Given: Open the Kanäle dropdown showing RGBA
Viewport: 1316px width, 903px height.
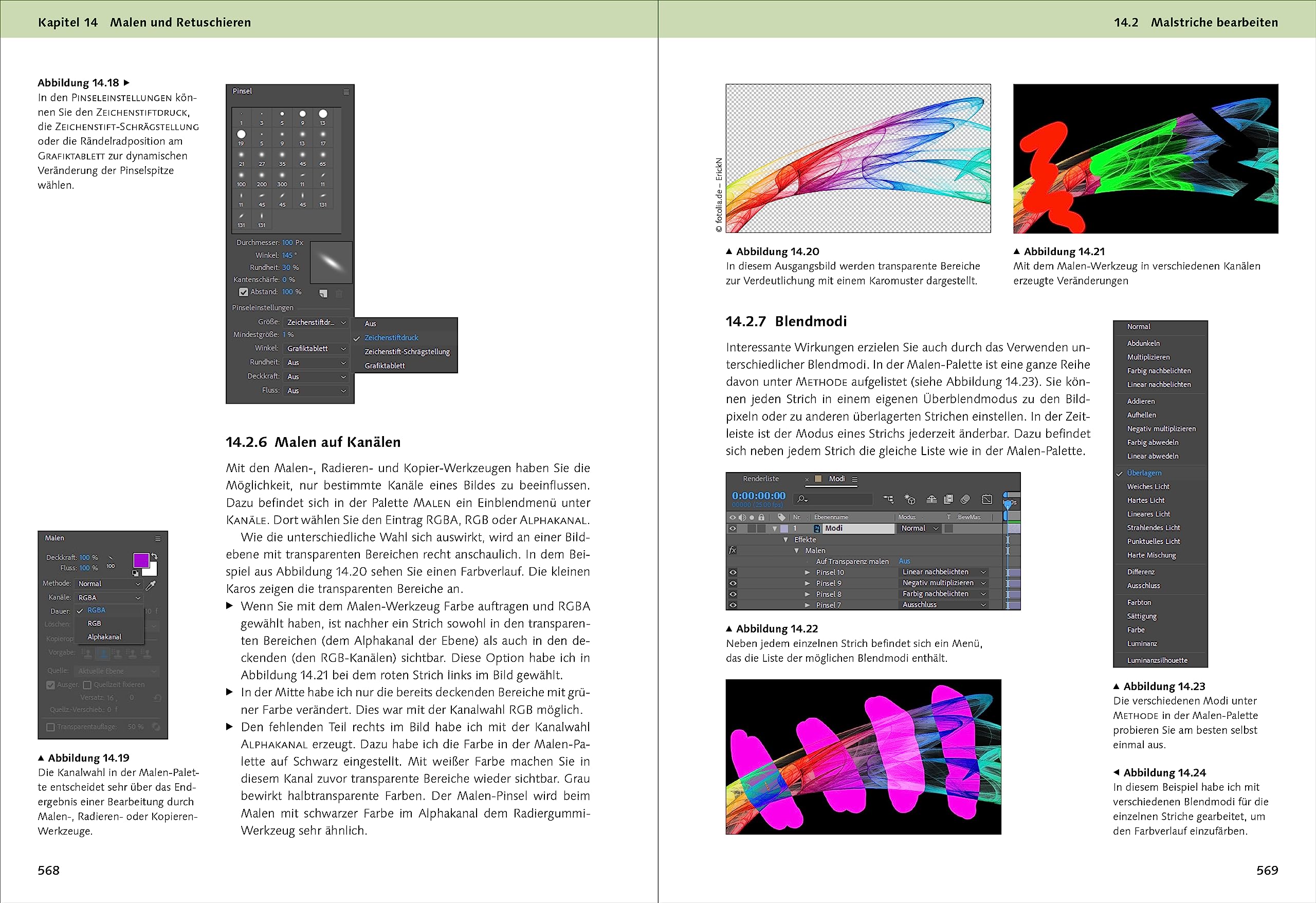Looking at the screenshot, I should tap(108, 598).
